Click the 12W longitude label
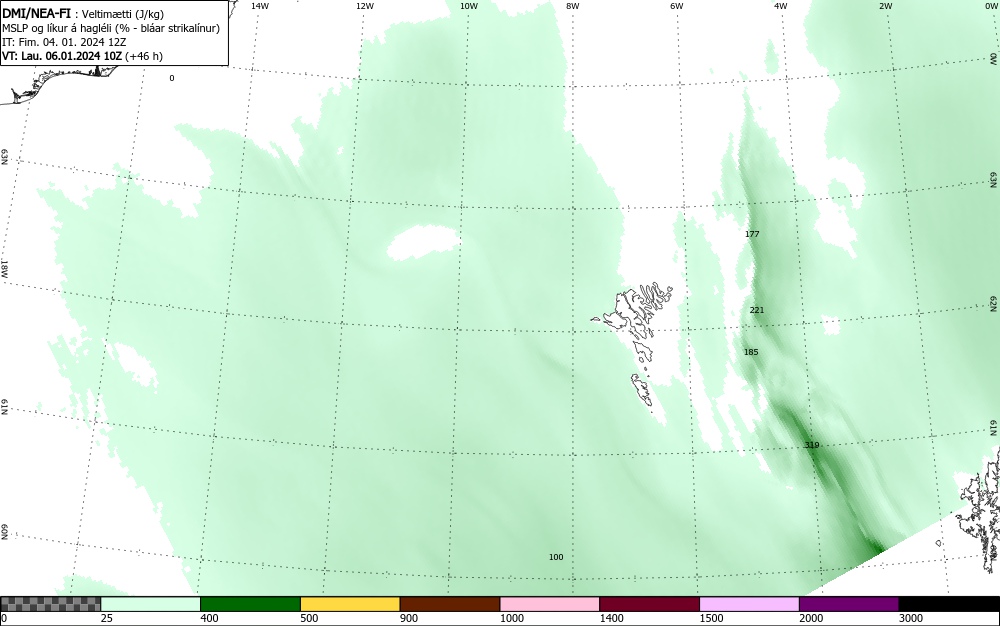This screenshot has width=1000, height=626. click(364, 6)
